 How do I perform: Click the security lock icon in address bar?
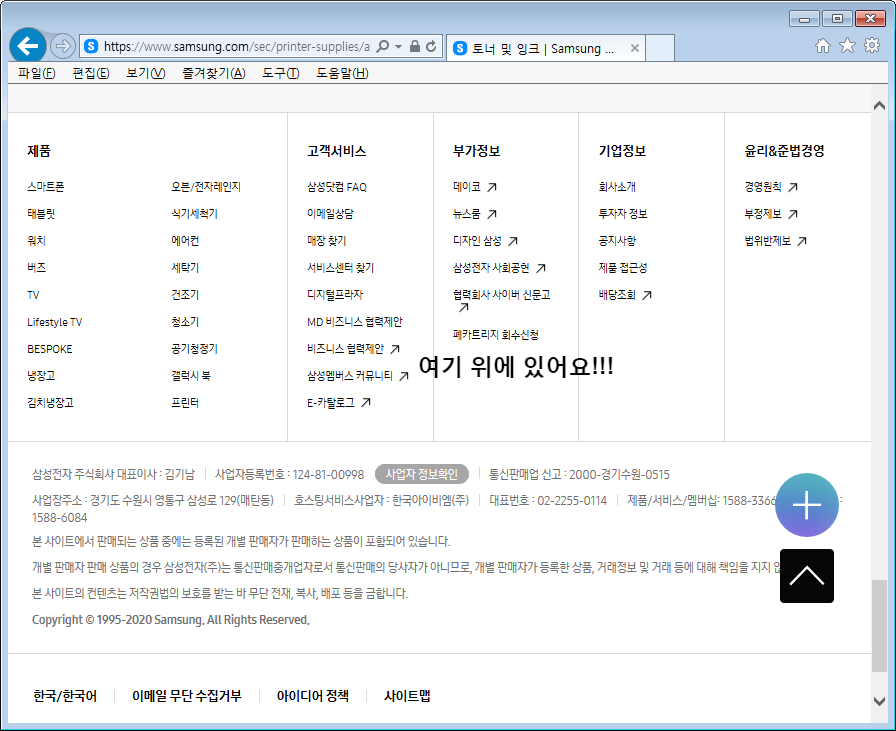tap(415, 46)
